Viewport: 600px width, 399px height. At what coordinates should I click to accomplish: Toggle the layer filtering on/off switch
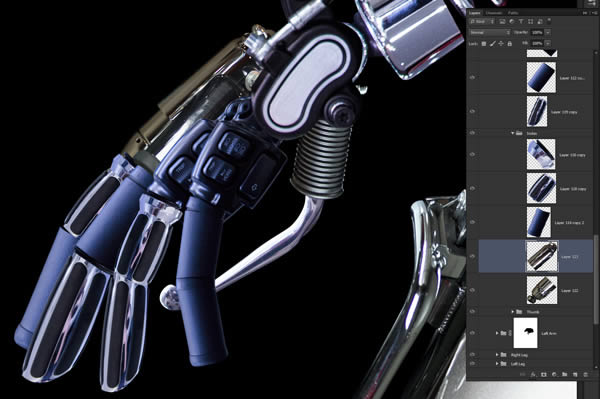(x=549, y=20)
